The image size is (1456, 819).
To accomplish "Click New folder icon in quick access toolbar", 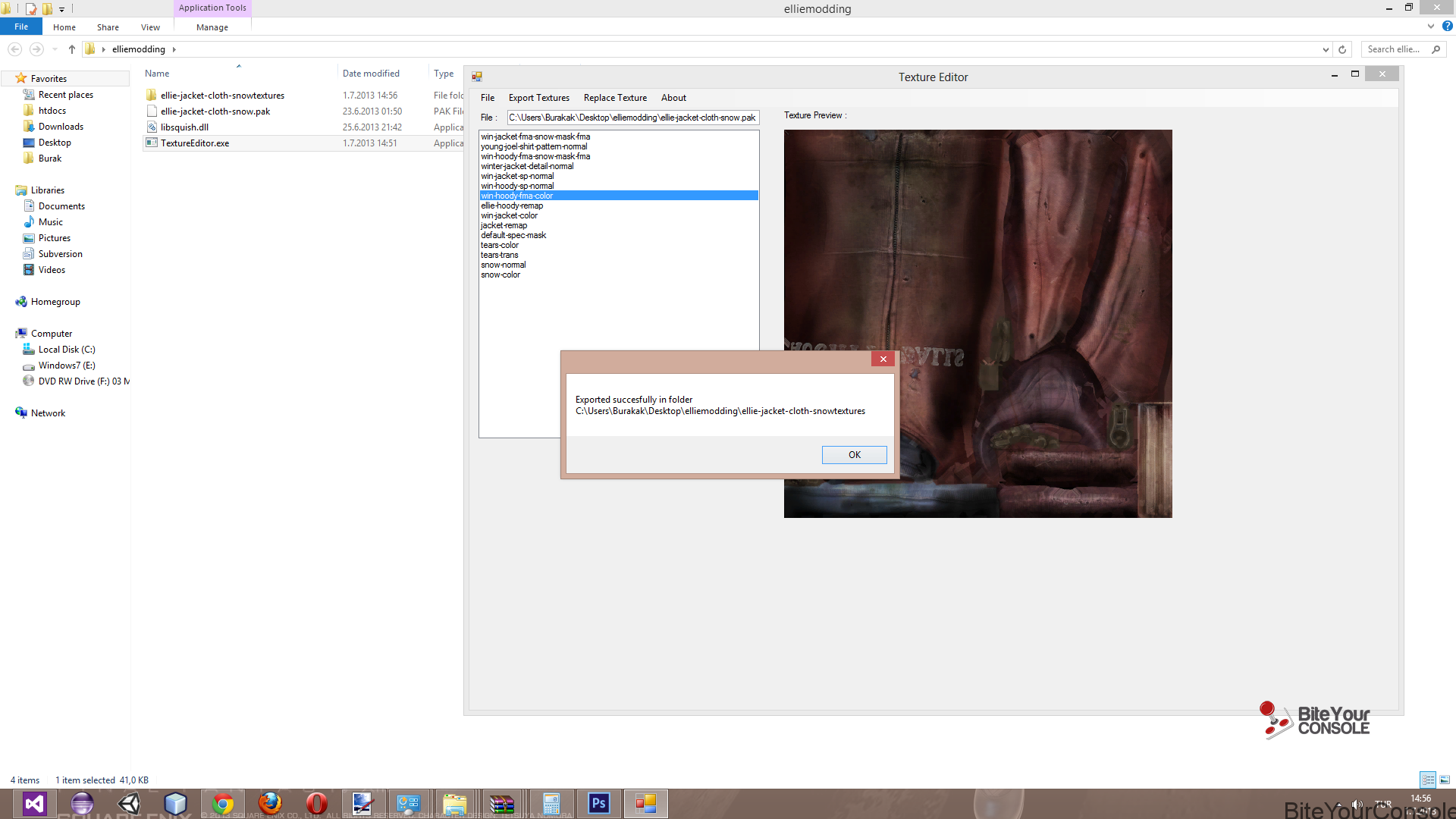I will (x=47, y=9).
